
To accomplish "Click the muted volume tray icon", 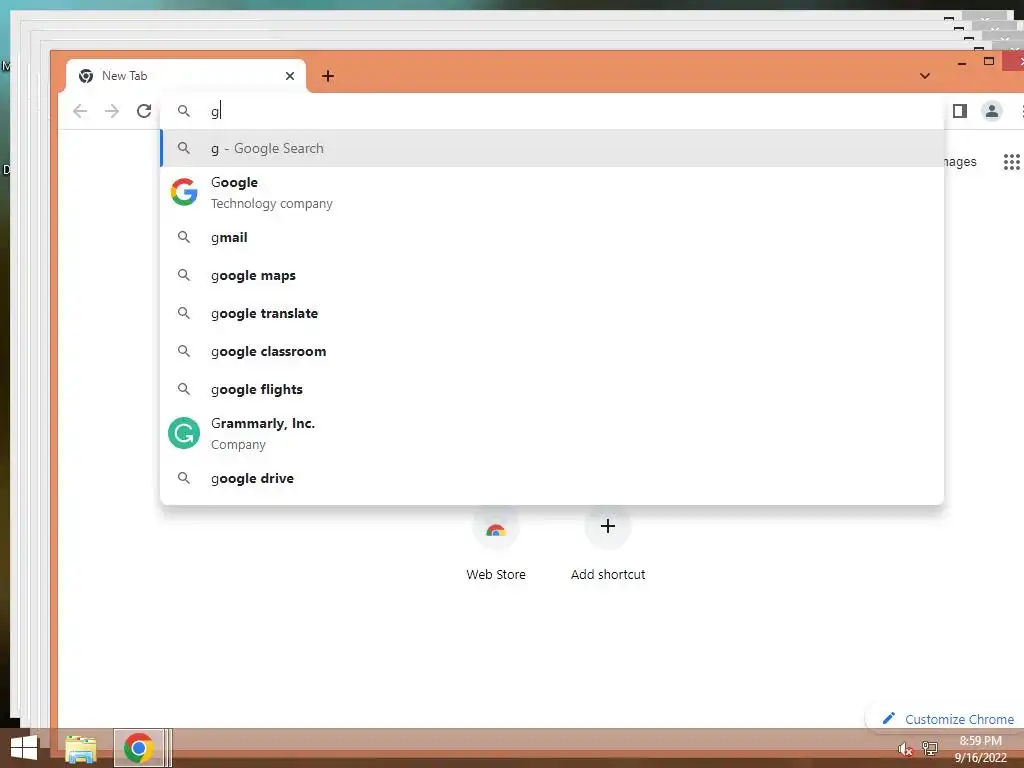I will tap(904, 749).
